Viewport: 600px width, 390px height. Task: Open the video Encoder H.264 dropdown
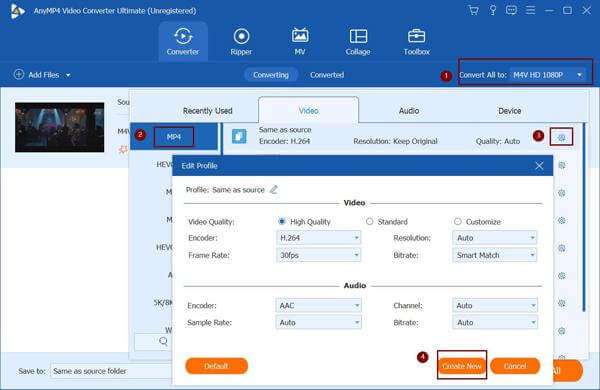318,238
